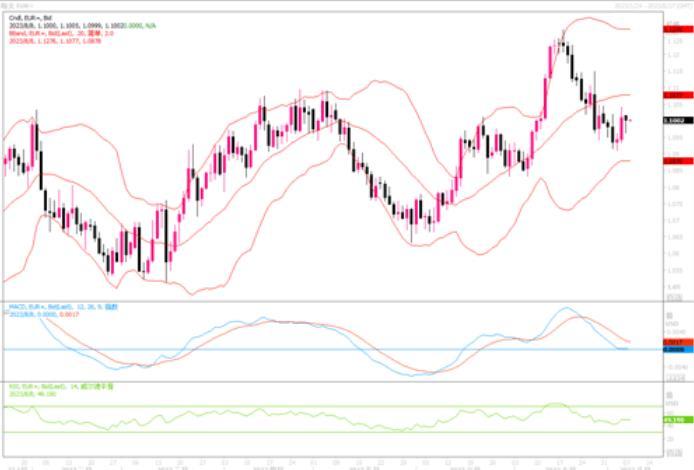Click the chart title text at top left
Viewport: 694px width, 470px height.
[18, 5]
